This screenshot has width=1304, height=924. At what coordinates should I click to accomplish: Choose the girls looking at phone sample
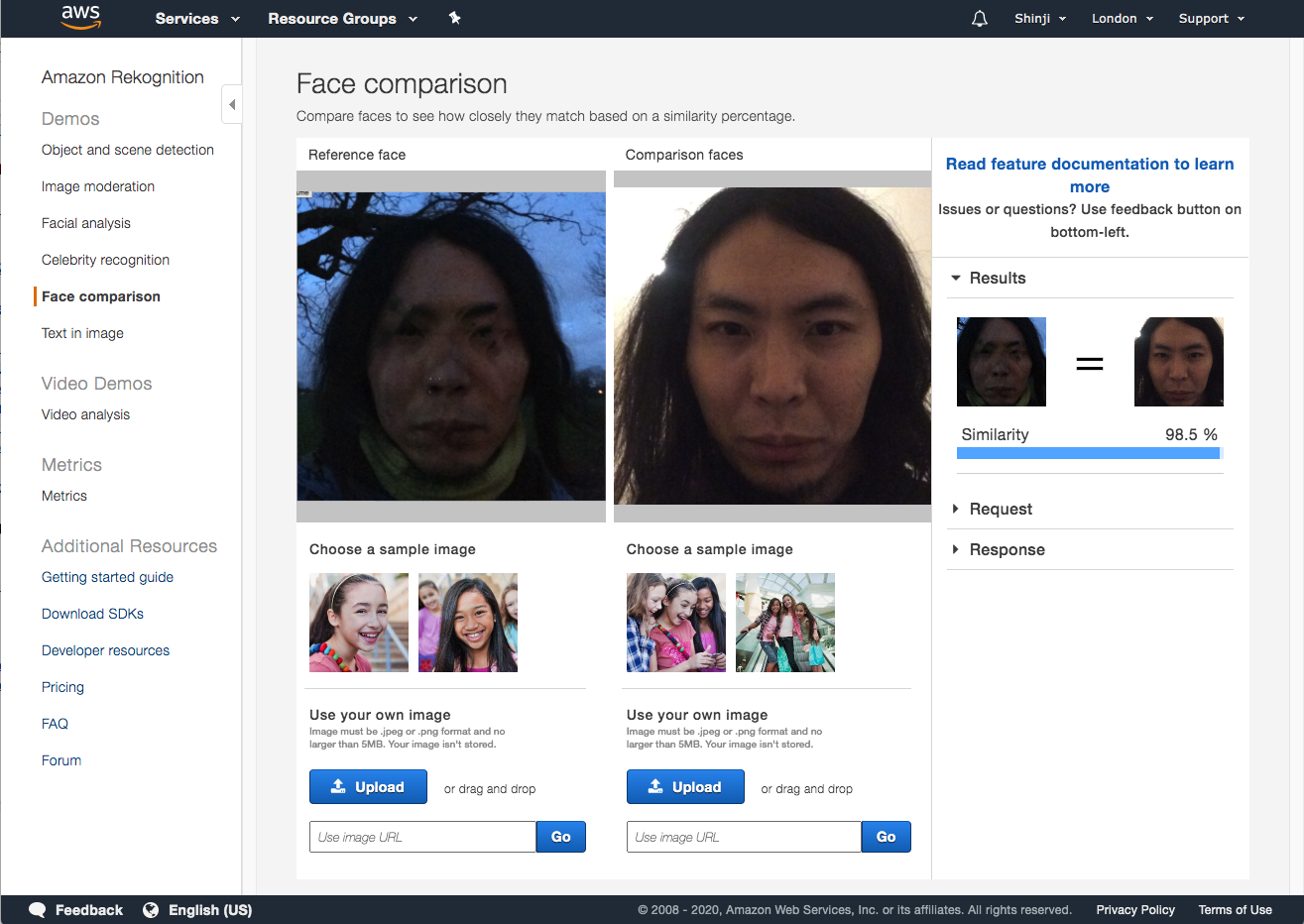pos(676,623)
